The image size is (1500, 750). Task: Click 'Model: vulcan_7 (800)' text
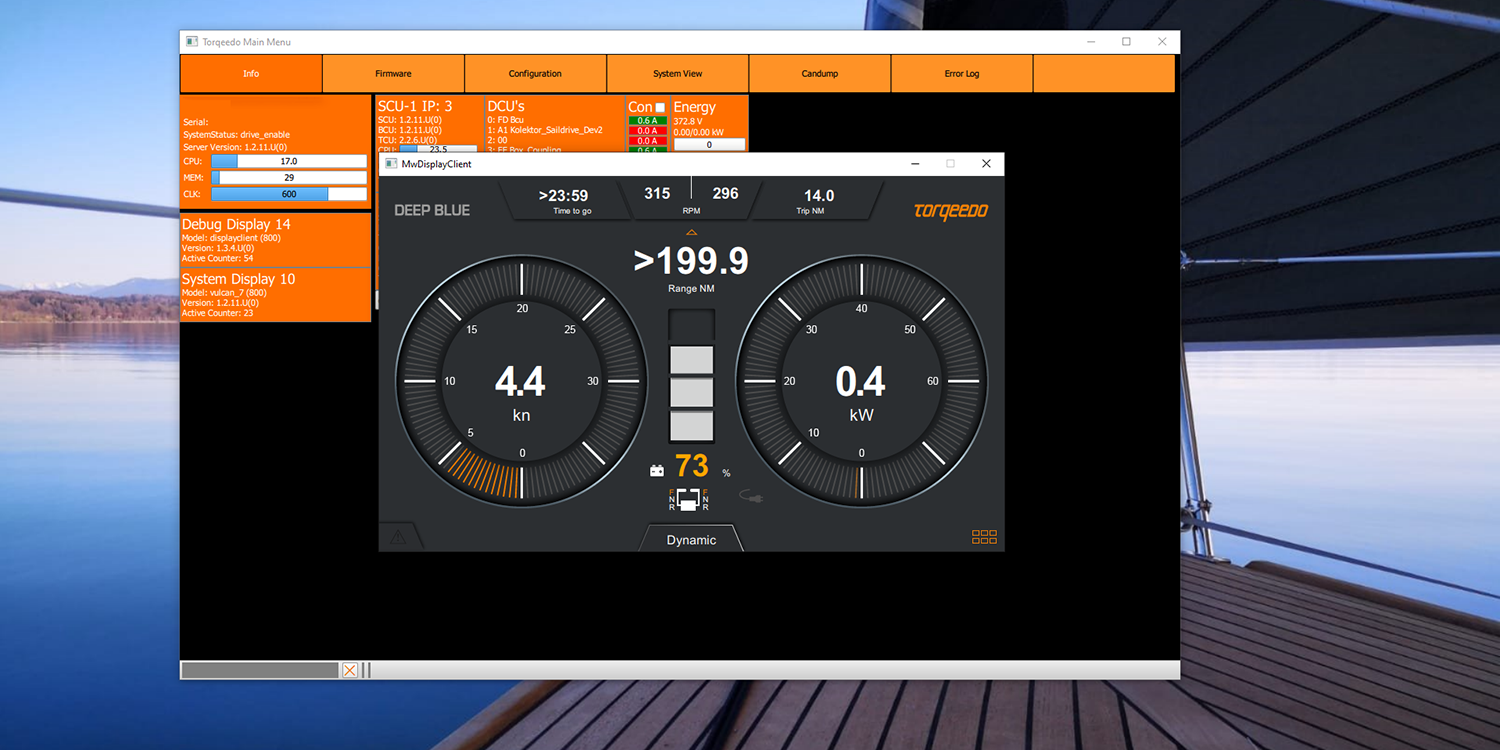click(223, 292)
